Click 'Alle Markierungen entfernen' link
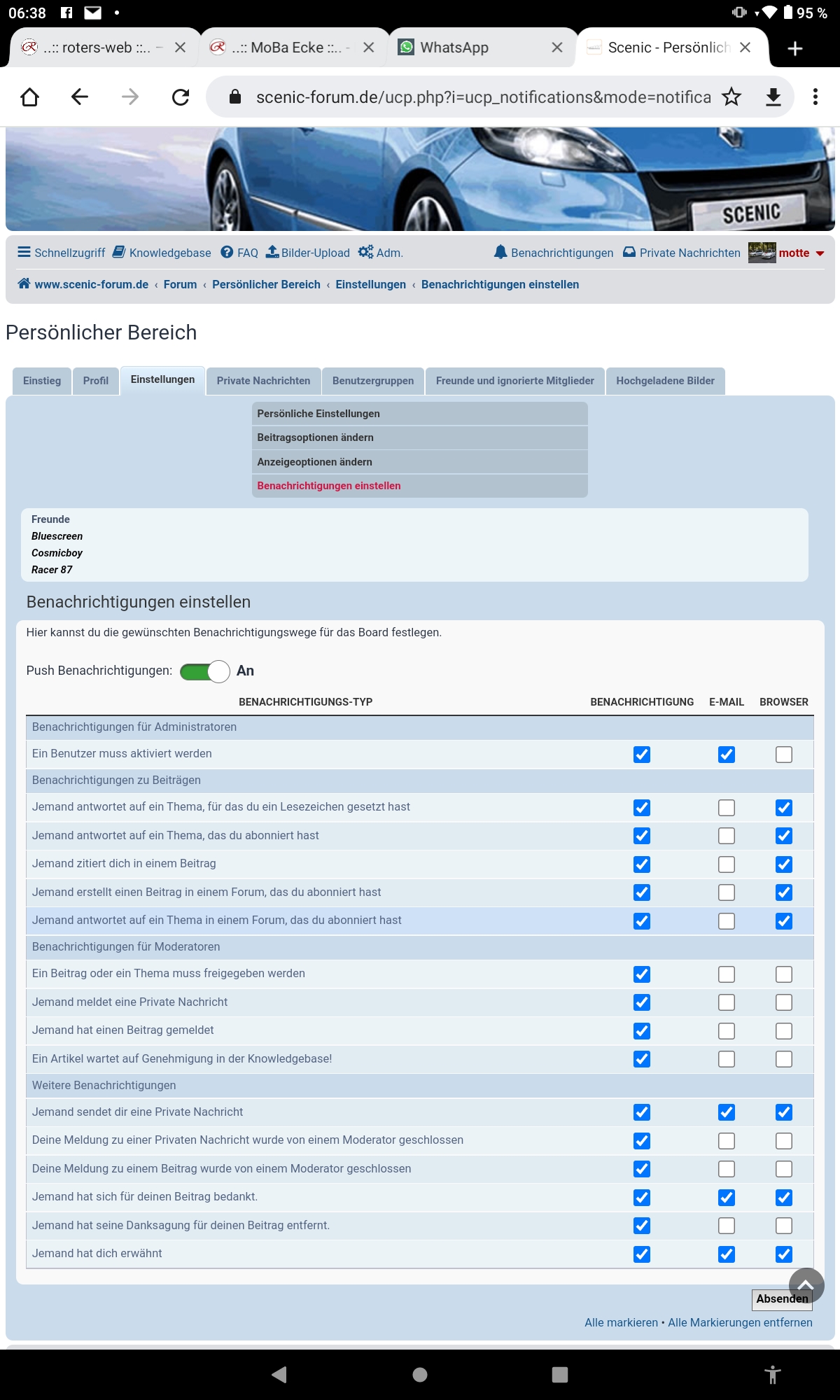 [740, 1322]
